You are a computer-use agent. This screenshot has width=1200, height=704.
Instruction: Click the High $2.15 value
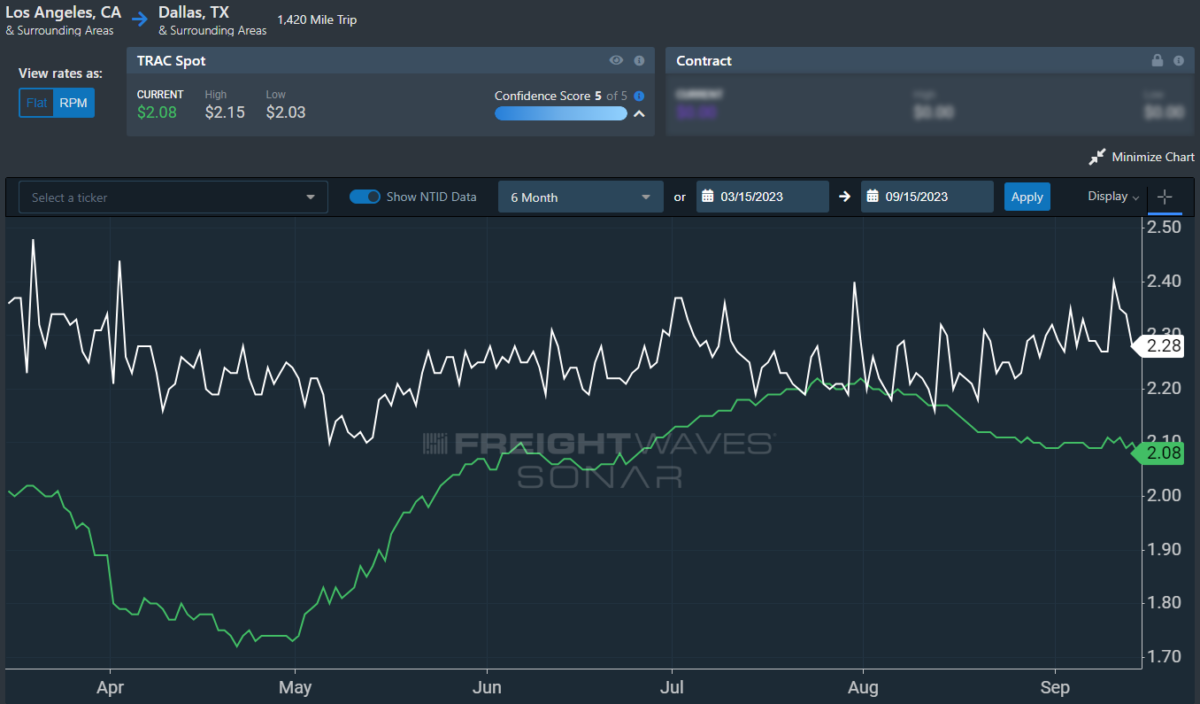point(225,113)
